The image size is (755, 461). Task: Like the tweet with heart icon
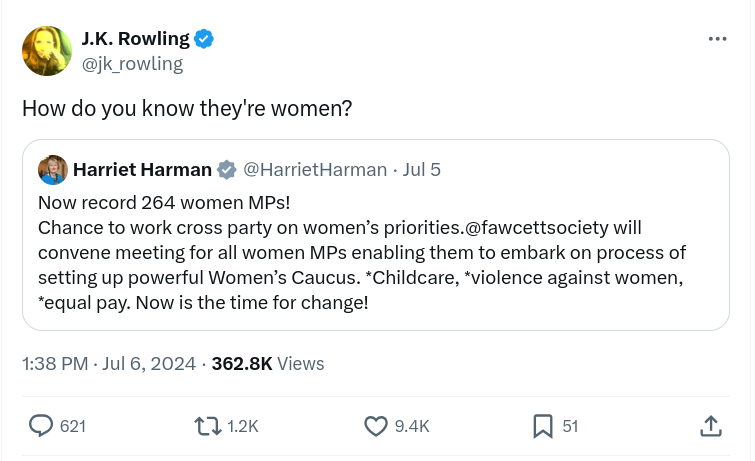[x=375, y=426]
